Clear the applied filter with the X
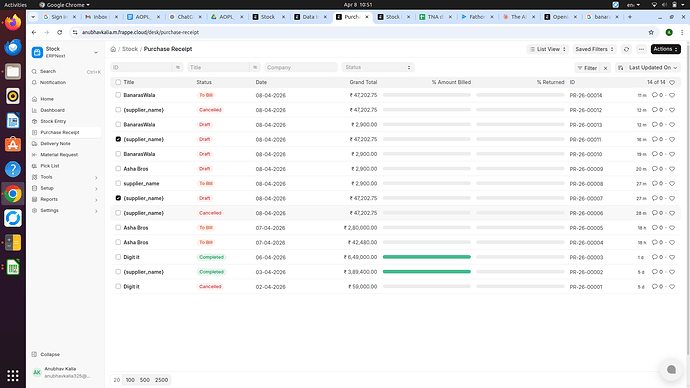The width and height of the screenshot is (690, 388). pyautogui.click(x=606, y=68)
